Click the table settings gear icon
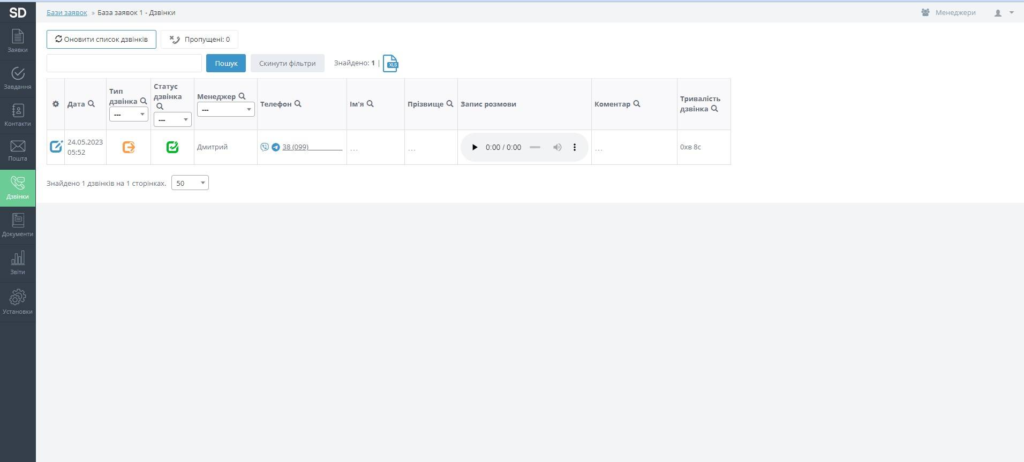Screen dimensions: 1024x462 point(55,104)
